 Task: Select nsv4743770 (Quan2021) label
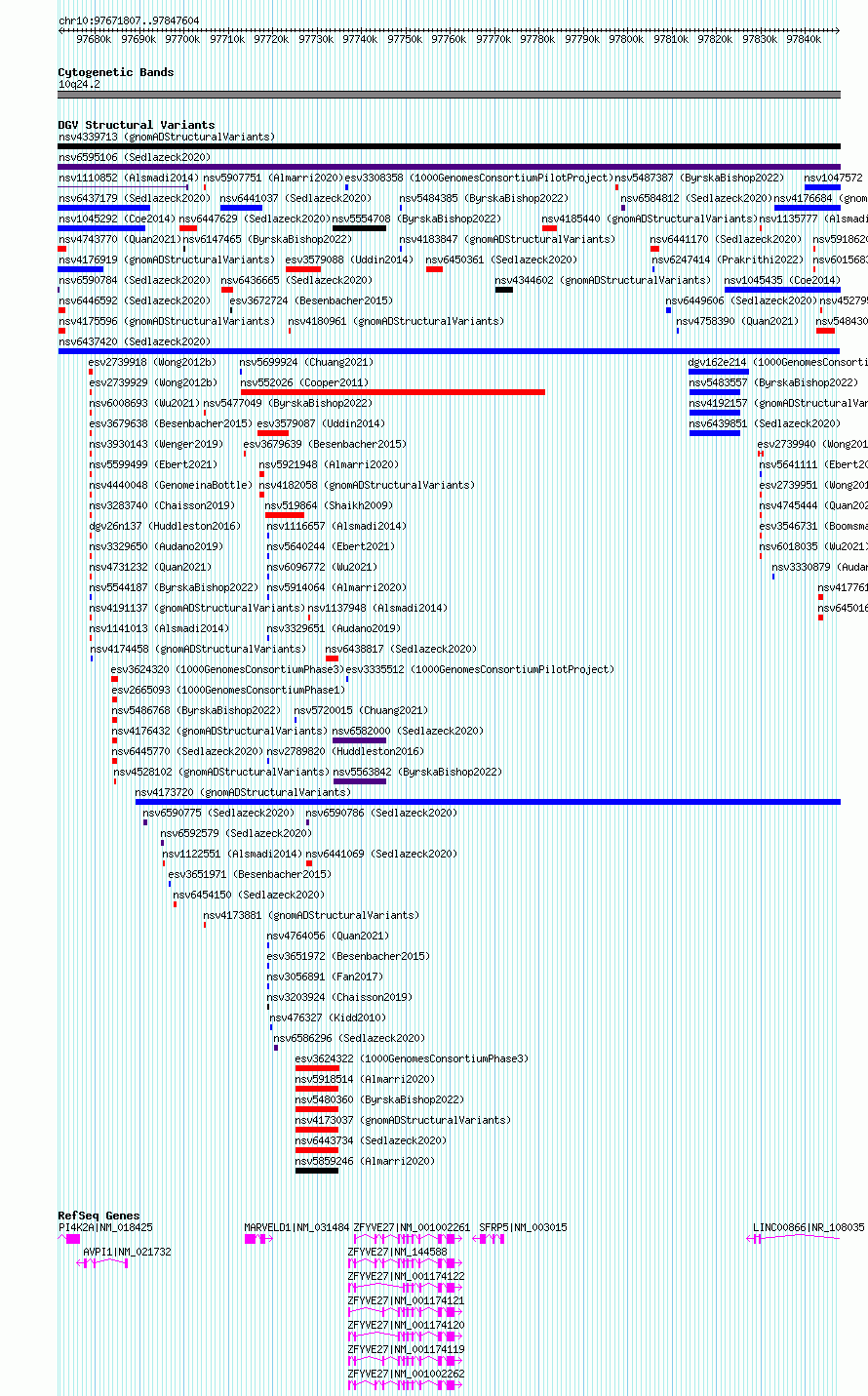coord(120,239)
